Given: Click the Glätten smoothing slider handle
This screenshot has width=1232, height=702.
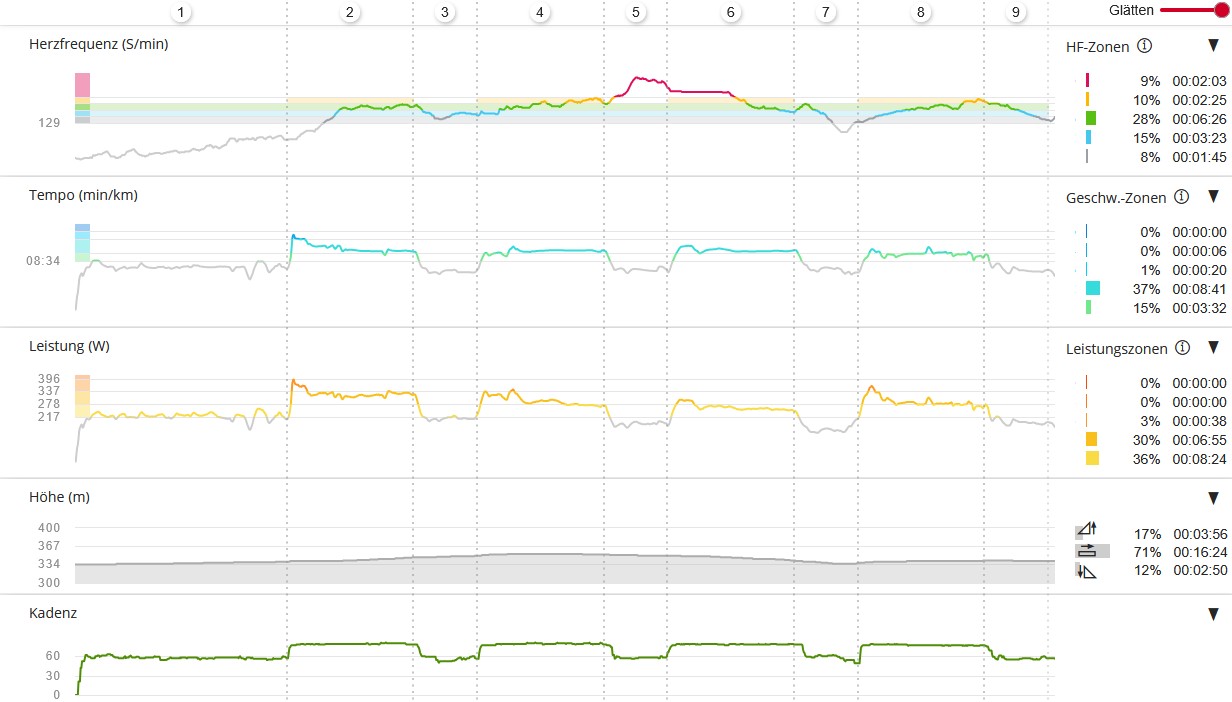Looking at the screenshot, I should [x=1220, y=10].
